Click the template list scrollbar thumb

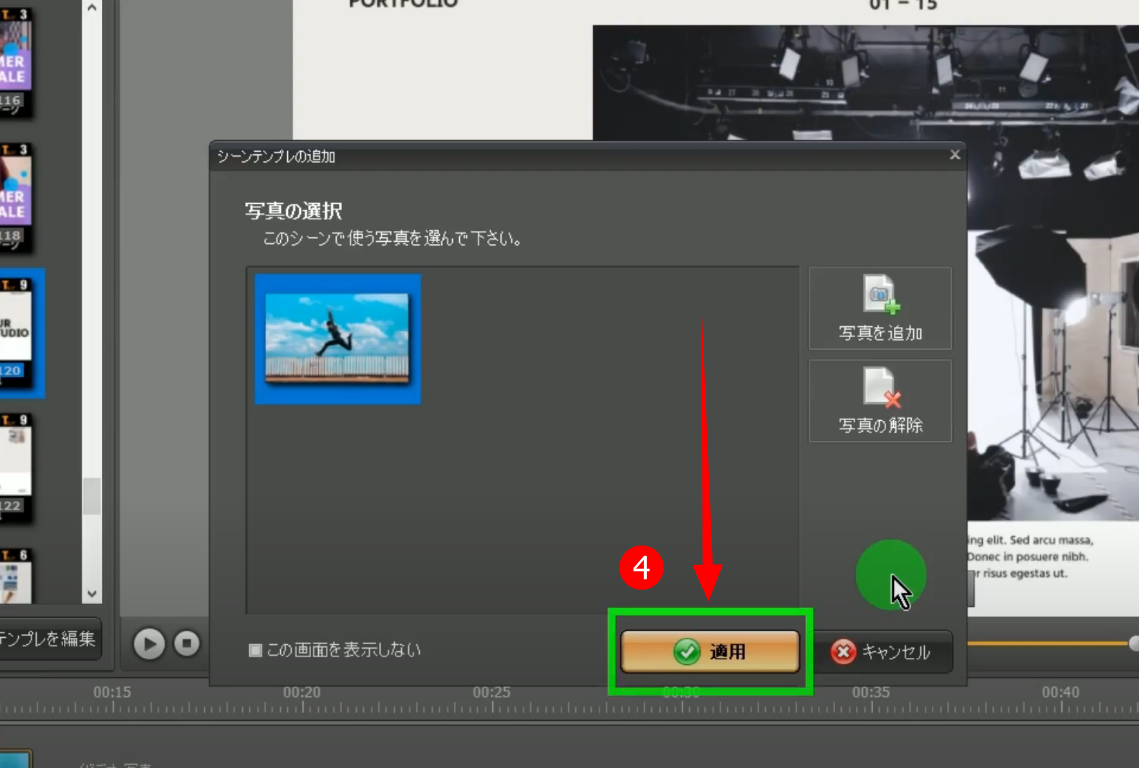[91, 496]
